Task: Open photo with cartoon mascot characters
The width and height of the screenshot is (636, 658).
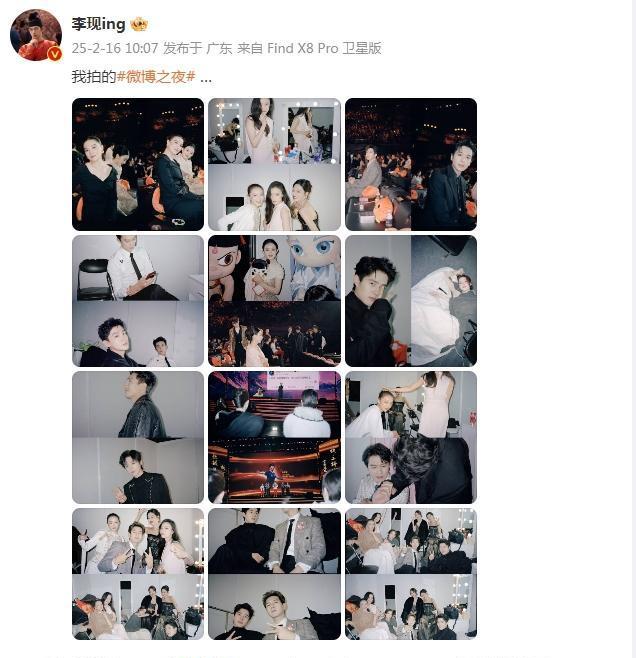Action: (x=274, y=301)
